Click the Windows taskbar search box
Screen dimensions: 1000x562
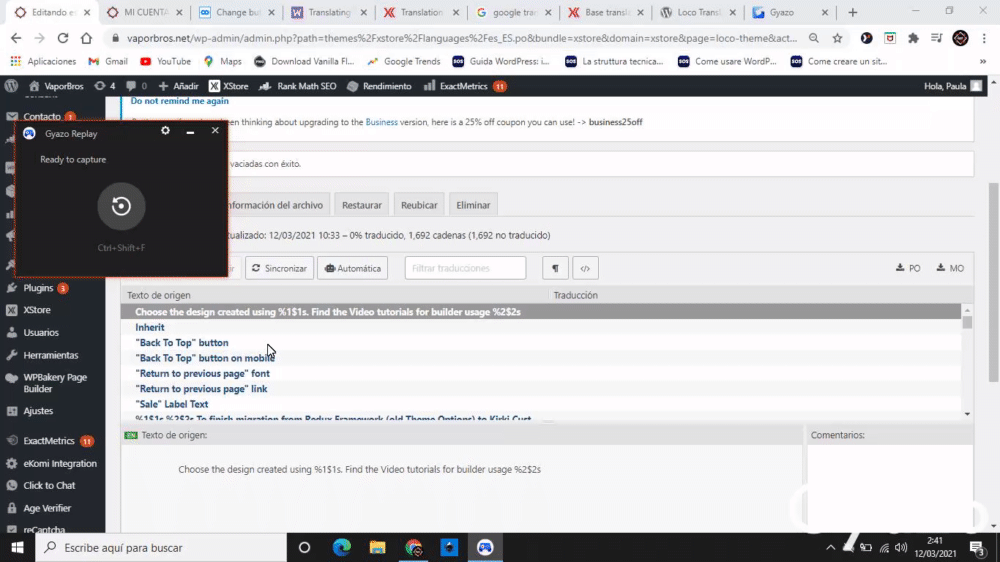point(161,547)
